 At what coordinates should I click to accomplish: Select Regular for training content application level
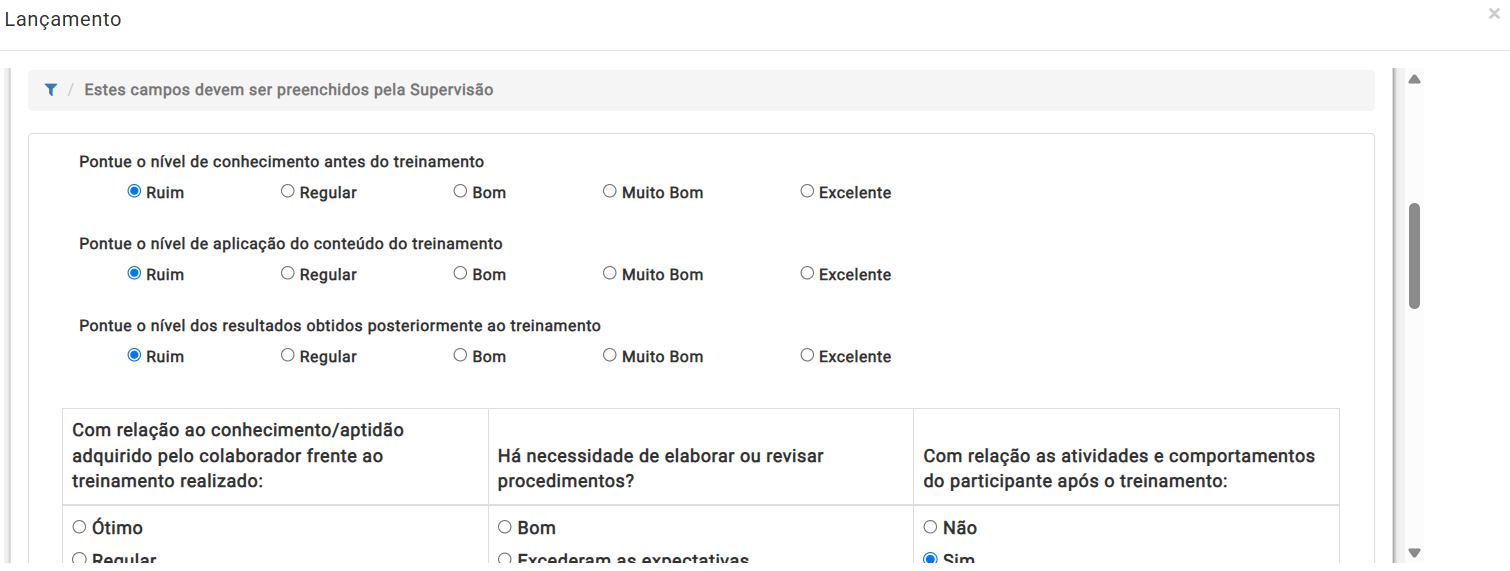[x=288, y=273]
